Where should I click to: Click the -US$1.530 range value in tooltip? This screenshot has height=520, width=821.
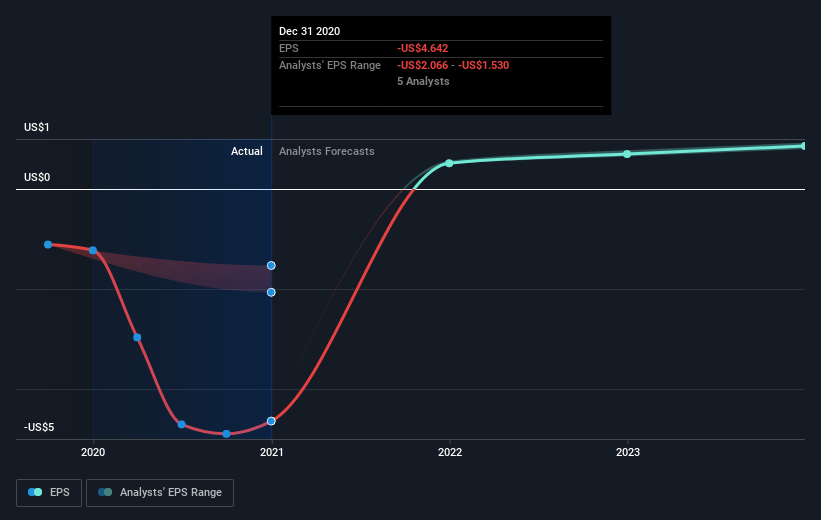[x=483, y=65]
